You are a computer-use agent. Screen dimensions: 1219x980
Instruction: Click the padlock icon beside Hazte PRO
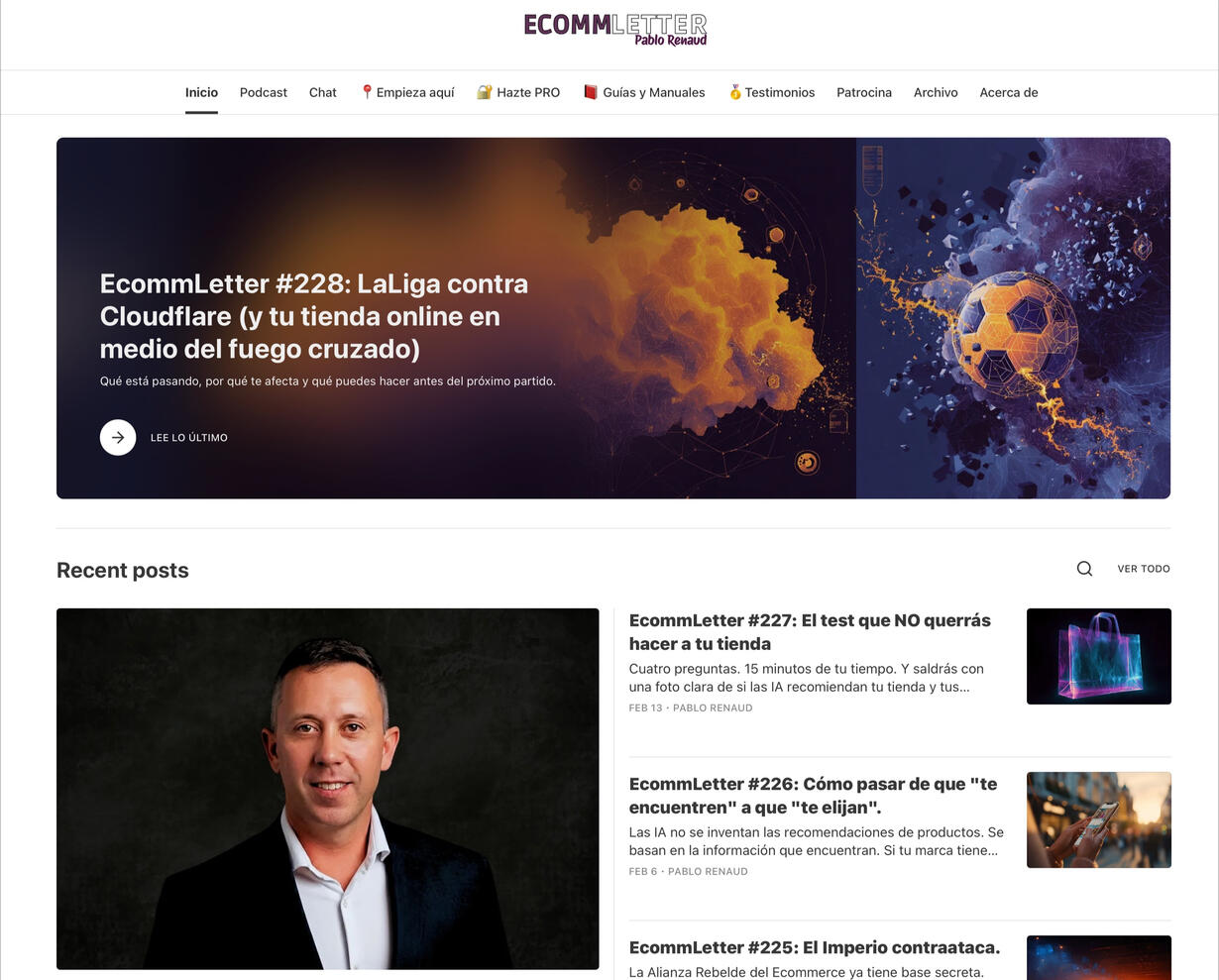(485, 92)
